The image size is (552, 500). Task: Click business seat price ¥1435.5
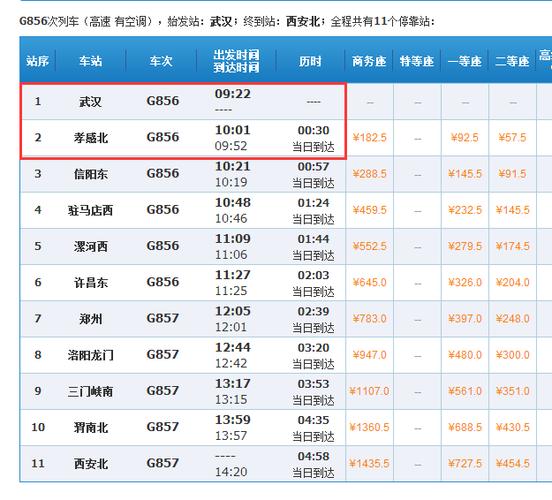click(369, 463)
